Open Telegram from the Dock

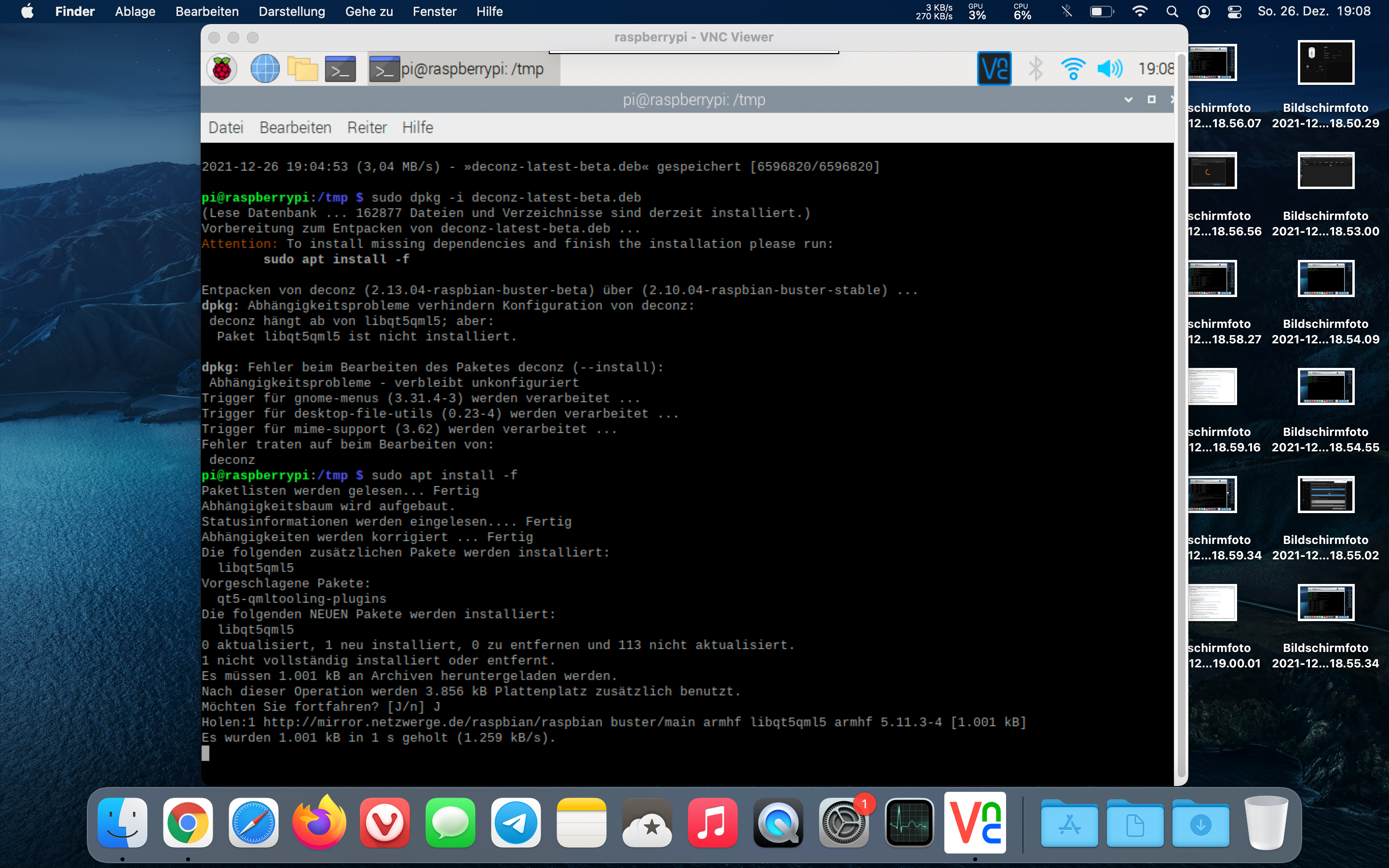click(x=516, y=823)
